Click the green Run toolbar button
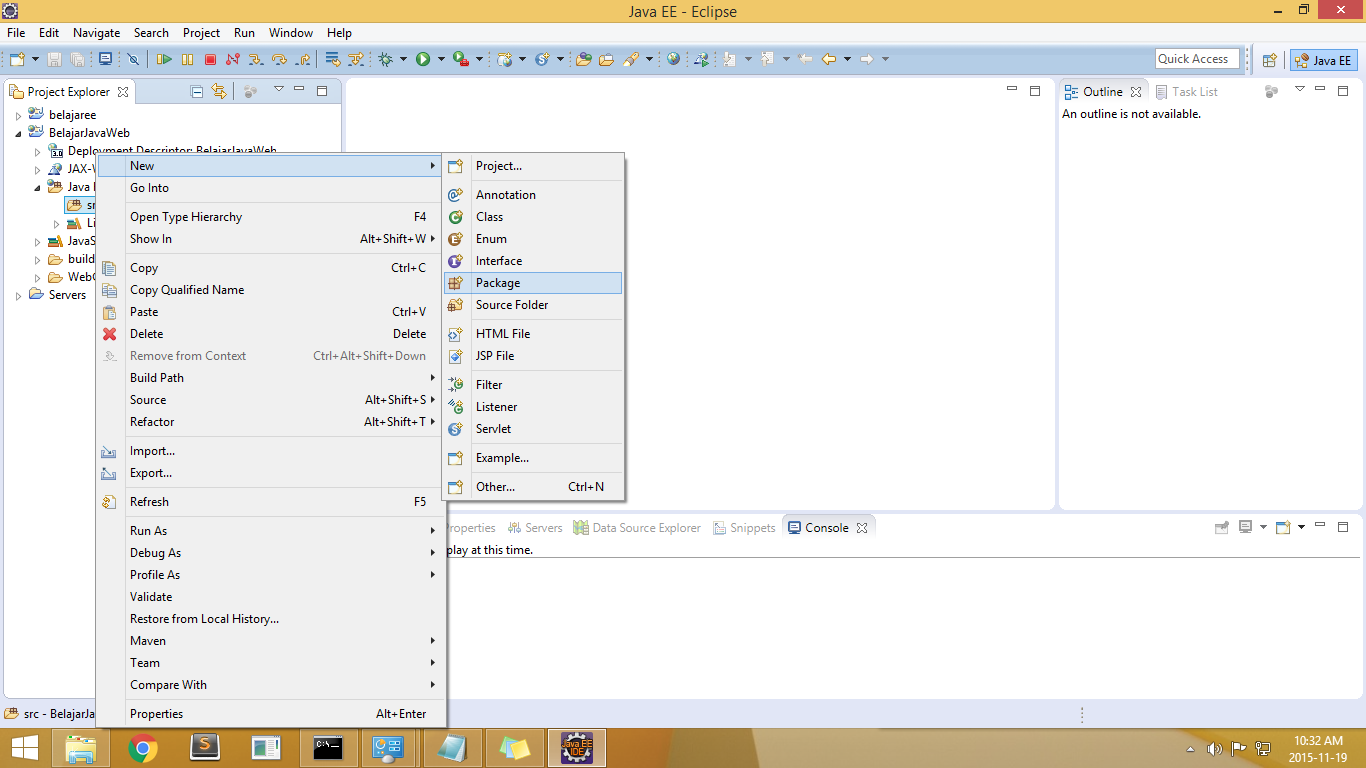The width and height of the screenshot is (1366, 768). (x=423, y=60)
